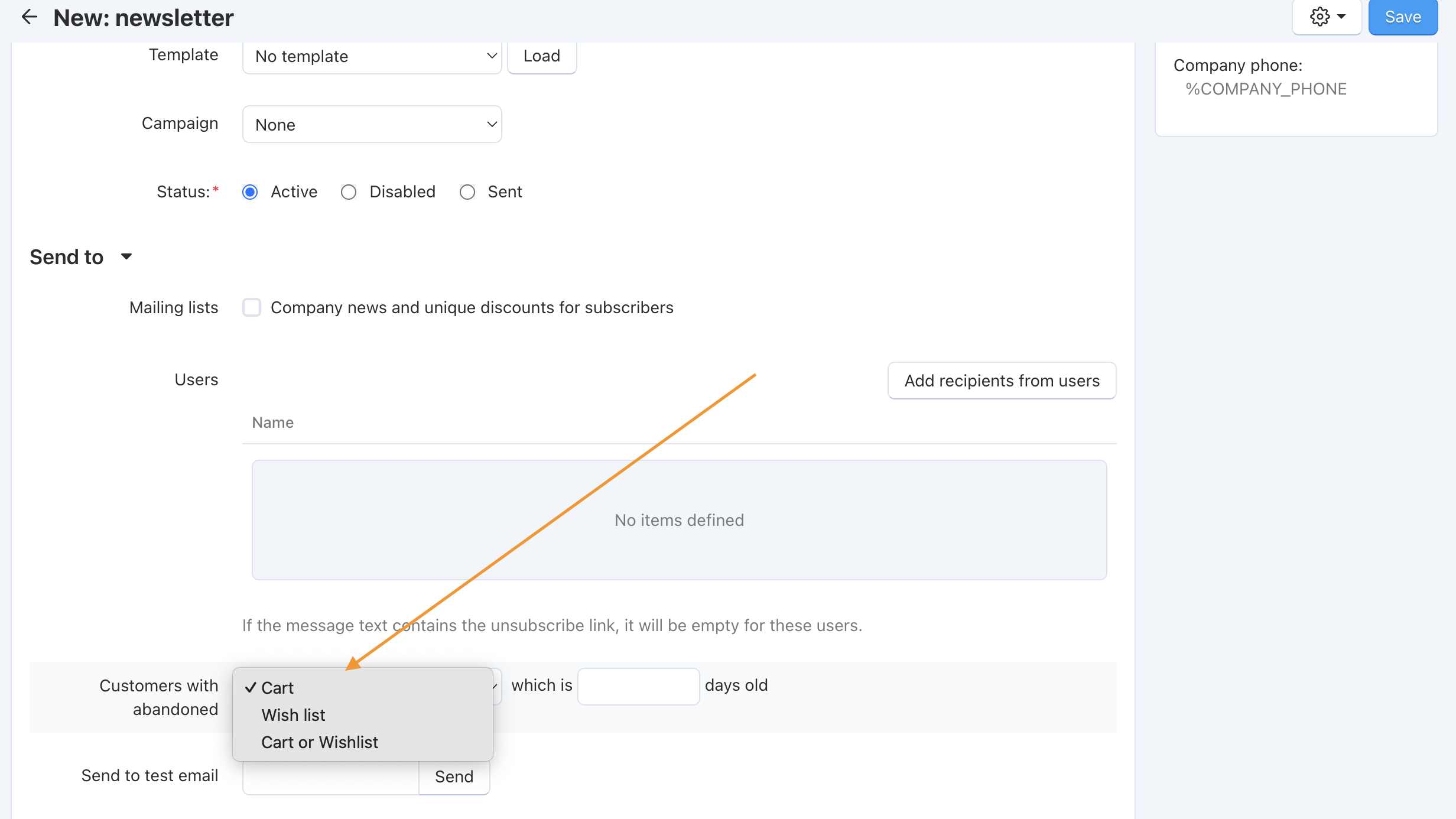Add recipients from users
Viewport: 1456px width, 819px height.
point(1002,381)
